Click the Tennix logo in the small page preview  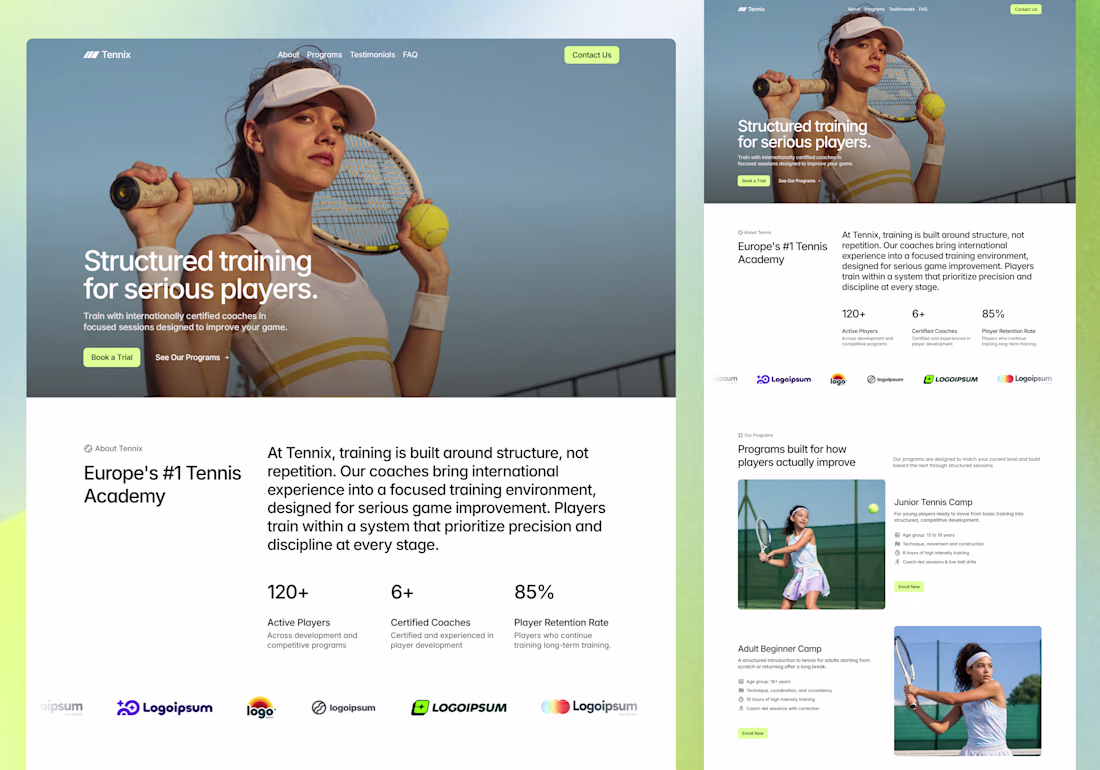[x=751, y=9]
